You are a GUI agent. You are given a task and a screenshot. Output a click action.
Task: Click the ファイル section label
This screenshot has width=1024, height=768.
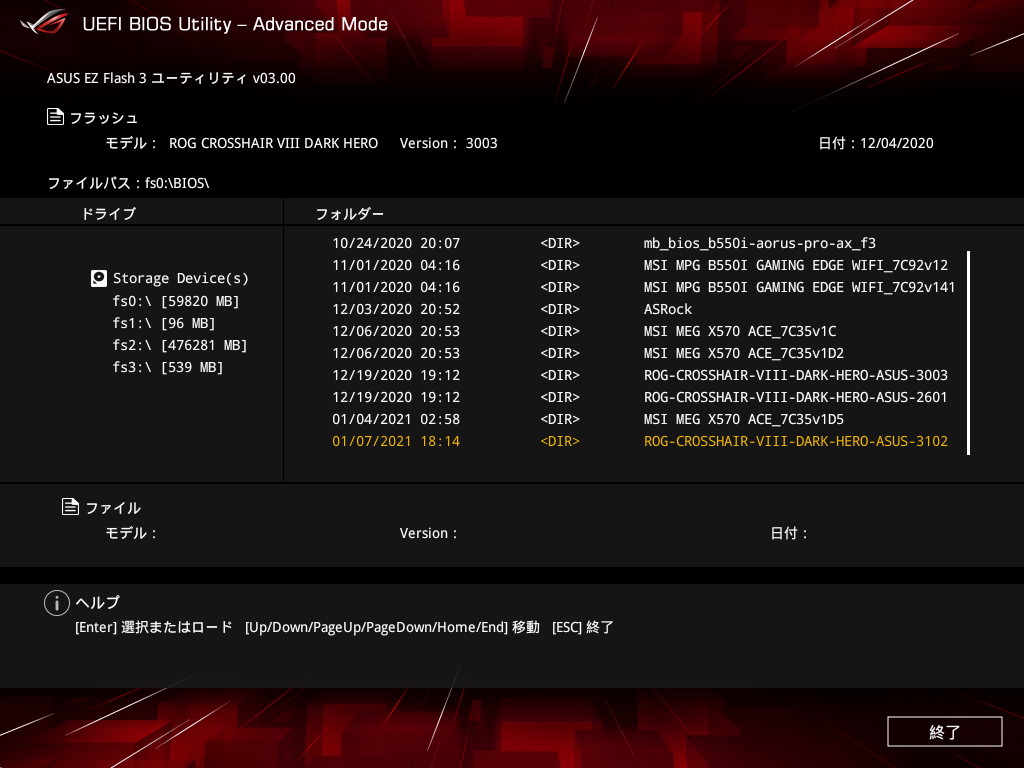pyautogui.click(x=113, y=508)
